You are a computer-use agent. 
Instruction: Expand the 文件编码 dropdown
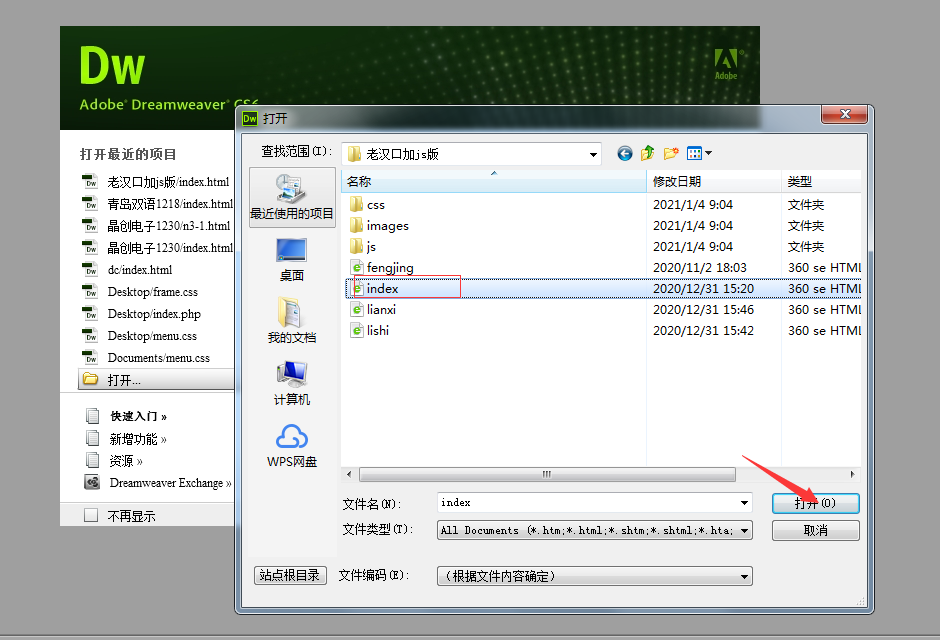(x=744, y=576)
